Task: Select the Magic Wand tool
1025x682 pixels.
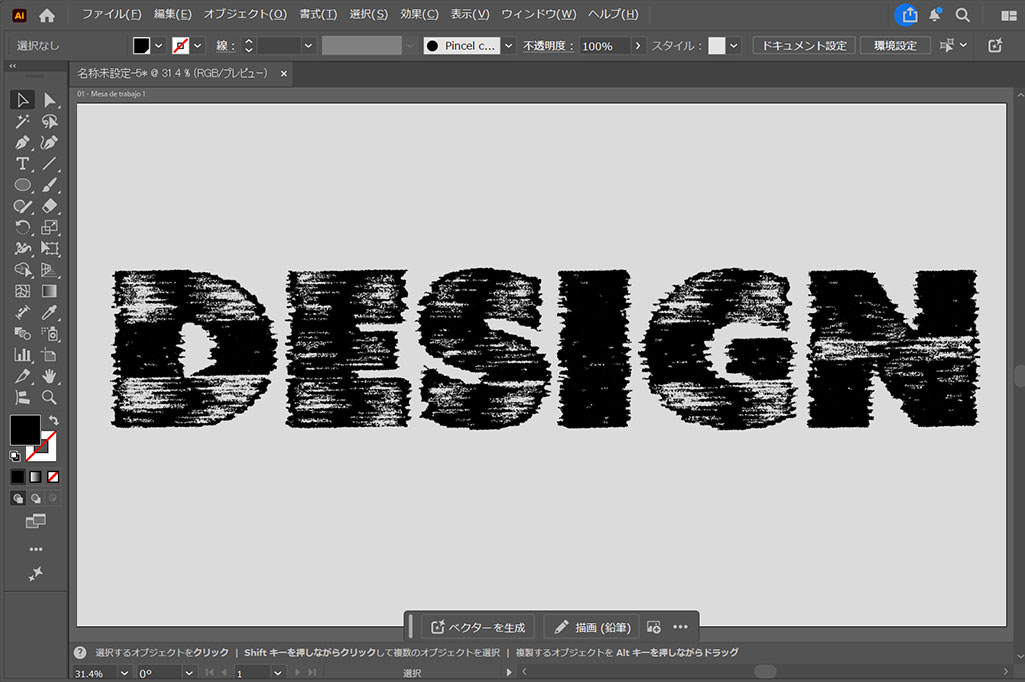Action: [22, 121]
